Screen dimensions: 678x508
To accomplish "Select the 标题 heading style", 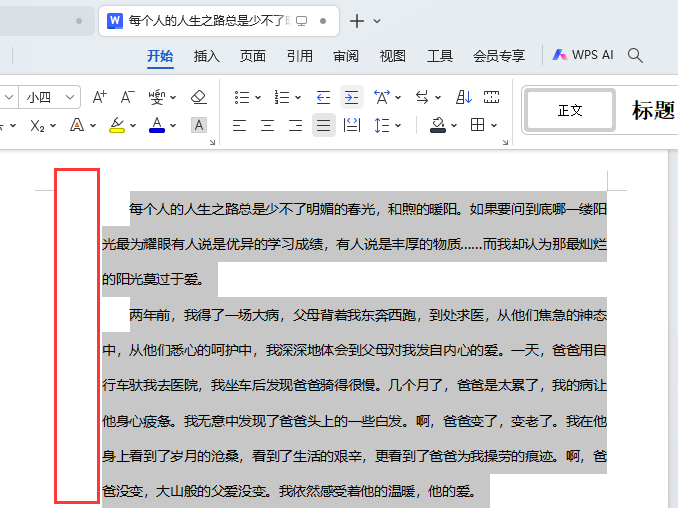I will pyautogui.click(x=653, y=111).
